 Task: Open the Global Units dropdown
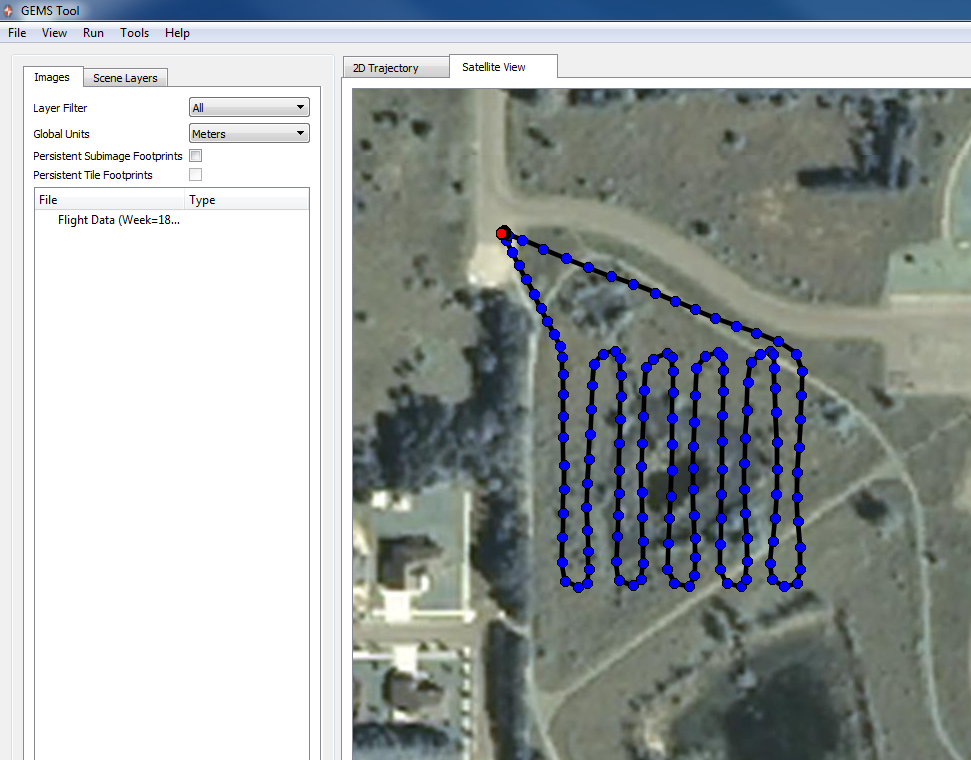pos(248,133)
